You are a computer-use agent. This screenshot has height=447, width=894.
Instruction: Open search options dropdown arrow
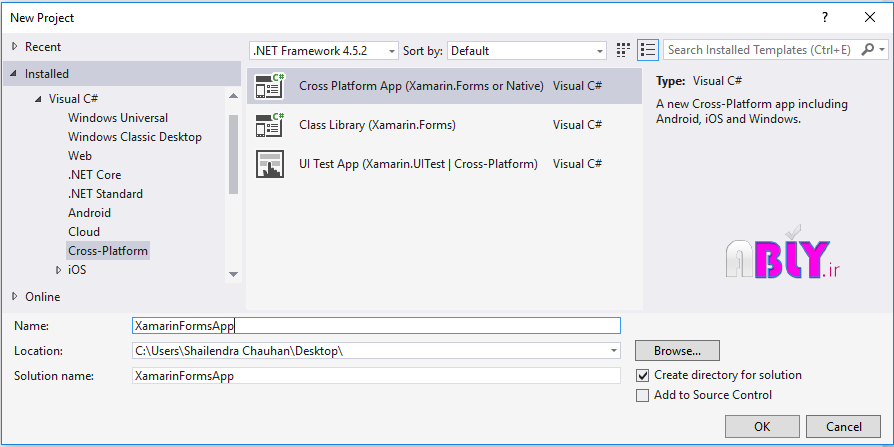[x=883, y=50]
